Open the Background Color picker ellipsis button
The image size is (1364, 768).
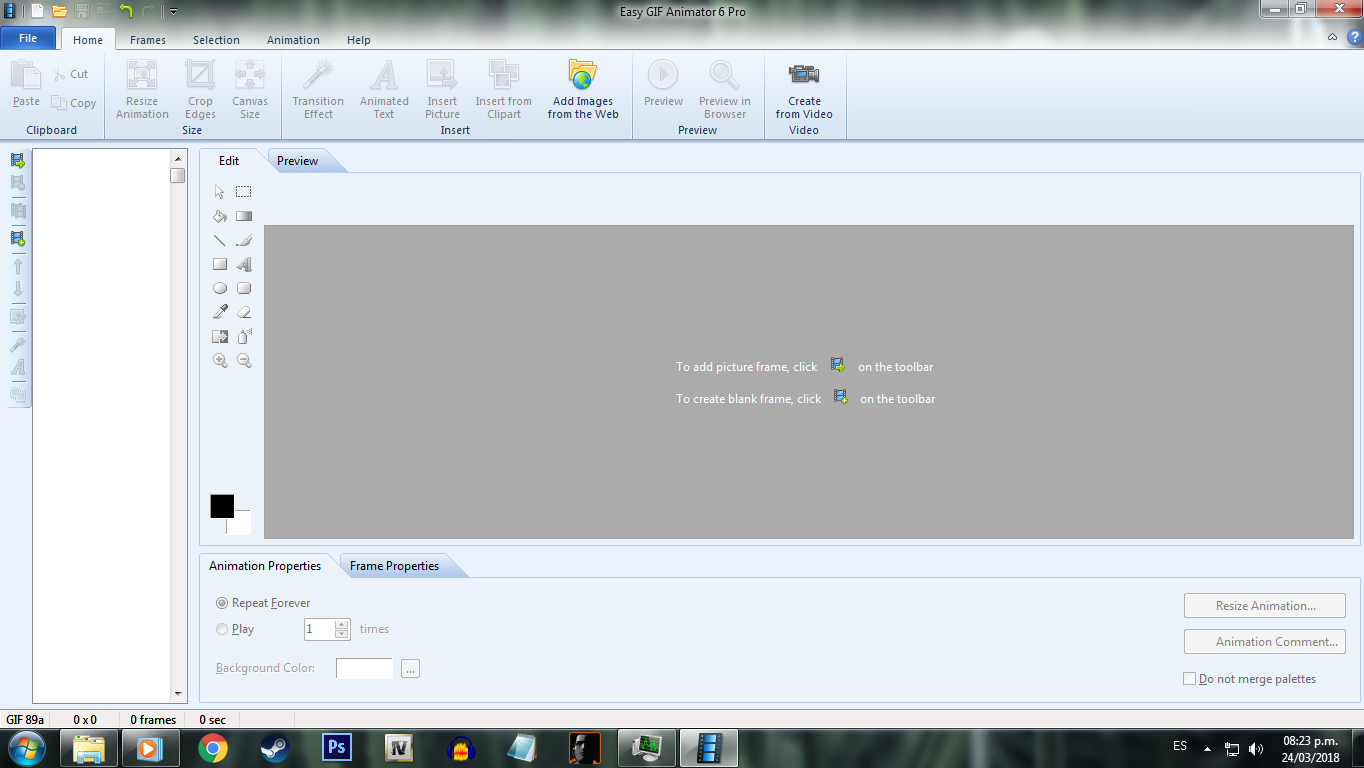pos(410,669)
